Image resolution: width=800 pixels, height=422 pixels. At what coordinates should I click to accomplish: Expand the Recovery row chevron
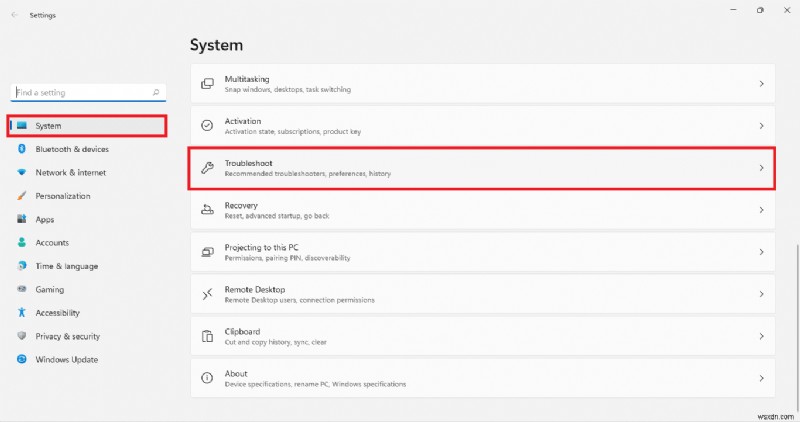[x=761, y=210]
